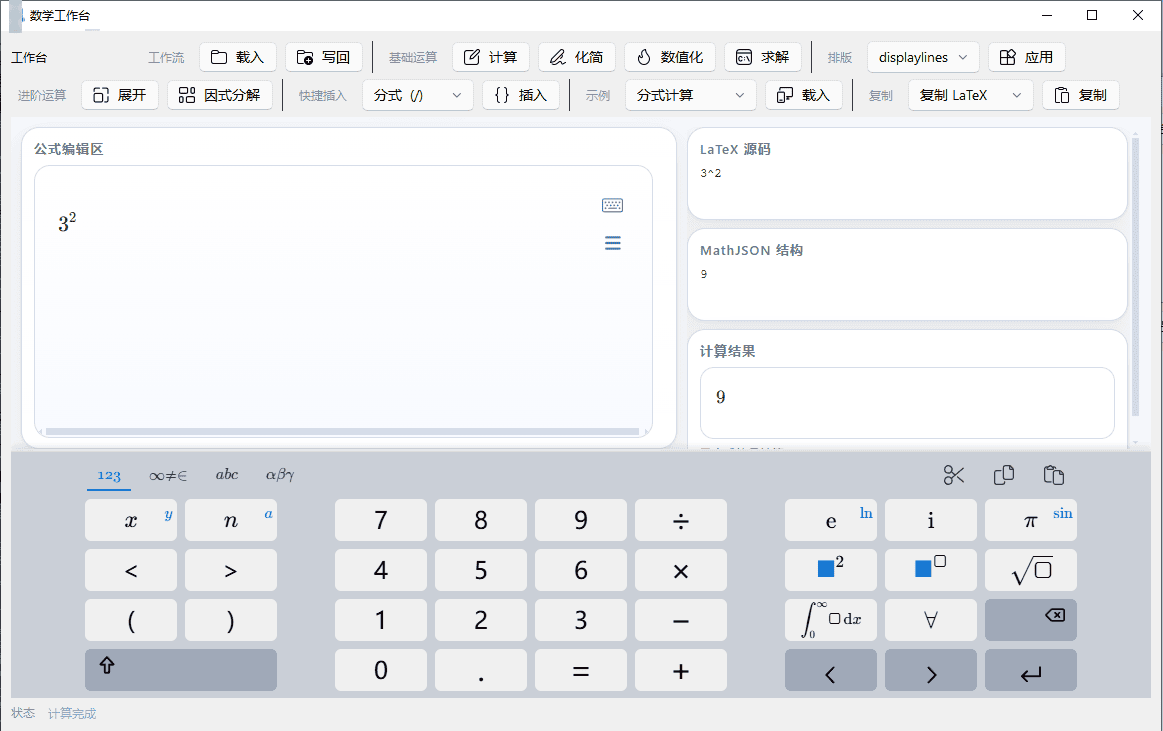Screen dimensions: 1163x731
Task: Click the paste icon on keyboard toolbar
Action: tap(1053, 475)
